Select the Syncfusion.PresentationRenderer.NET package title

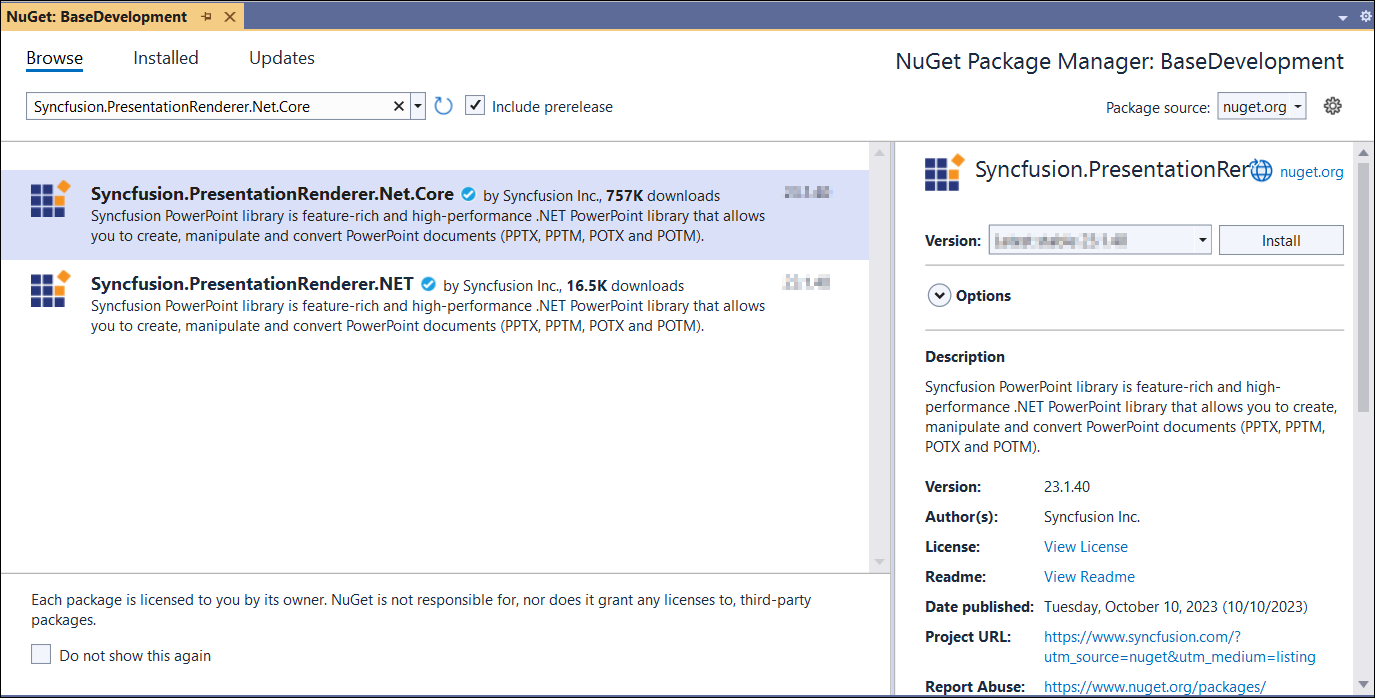(252, 284)
